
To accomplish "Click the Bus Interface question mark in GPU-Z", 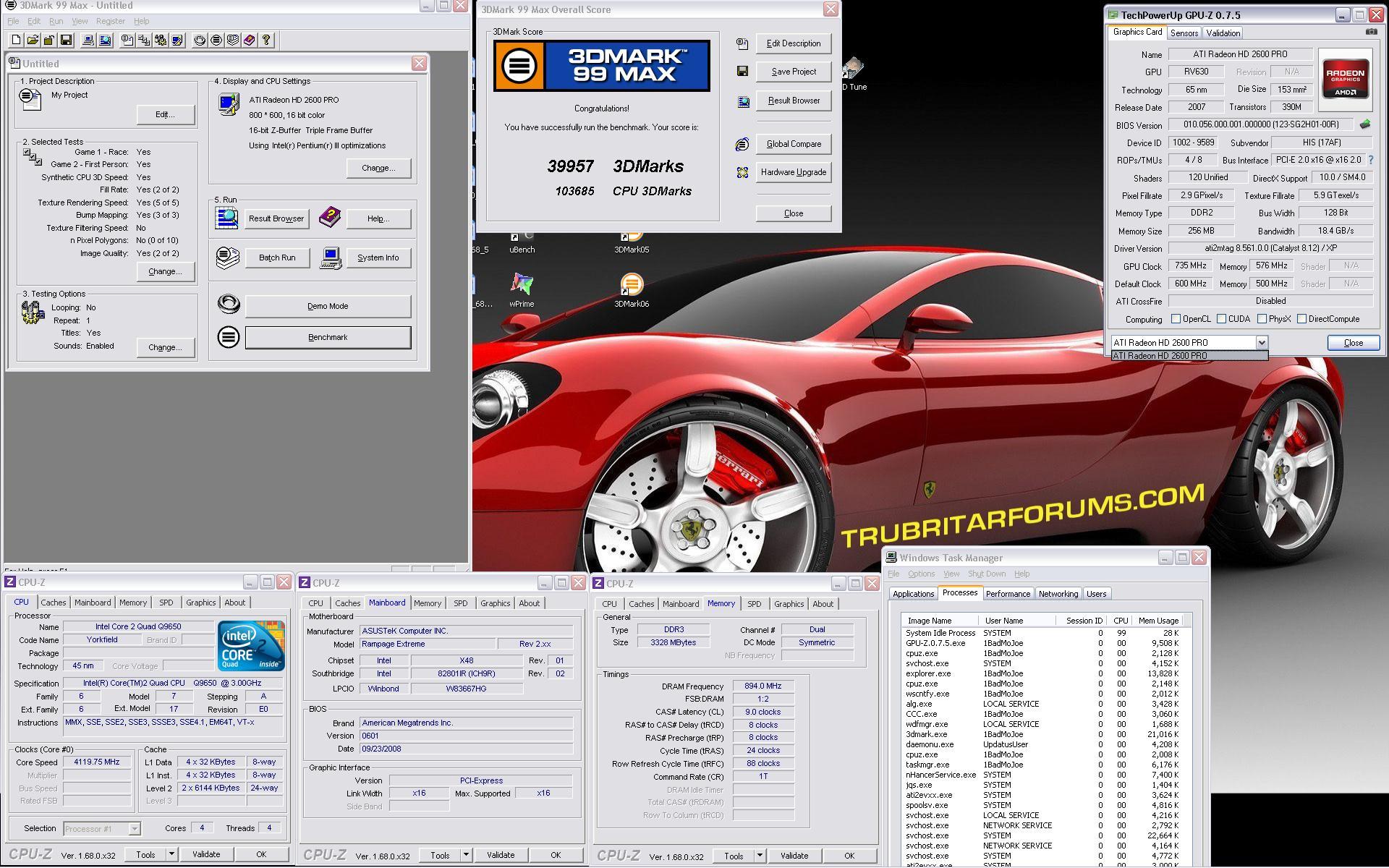I will click(x=1370, y=160).
